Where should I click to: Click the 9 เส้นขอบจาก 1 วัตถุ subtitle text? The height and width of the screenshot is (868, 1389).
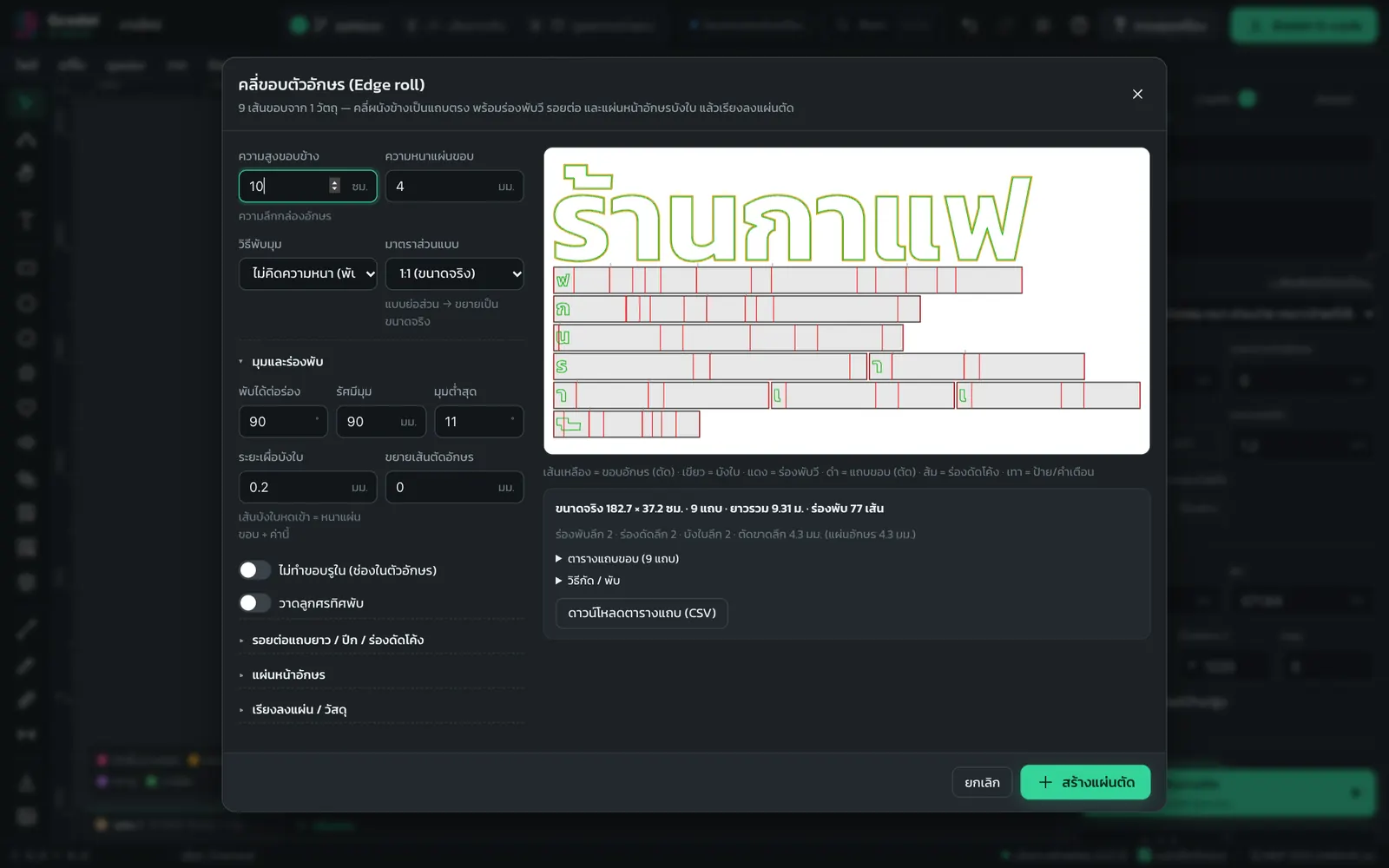[516, 108]
